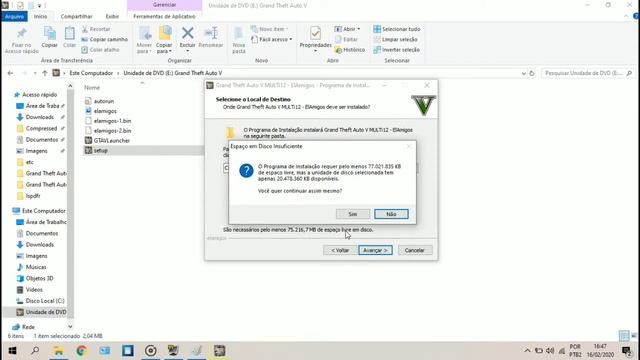
Task: Select the setup file
Action: pyautogui.click(x=100, y=150)
